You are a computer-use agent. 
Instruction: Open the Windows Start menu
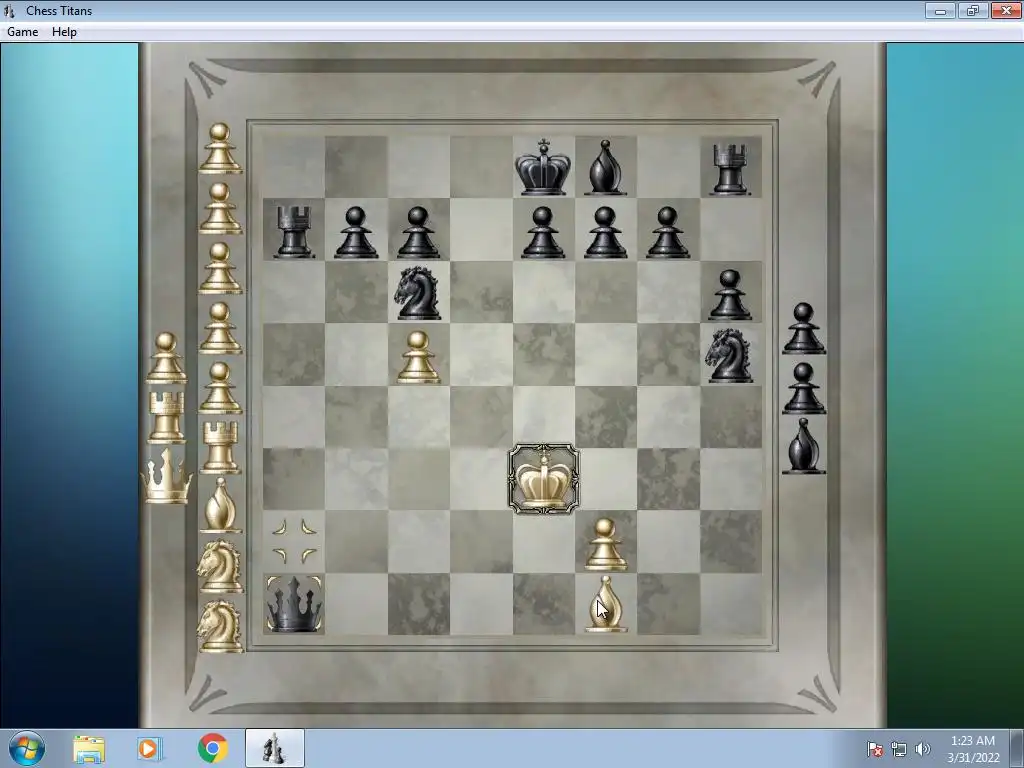click(27, 748)
